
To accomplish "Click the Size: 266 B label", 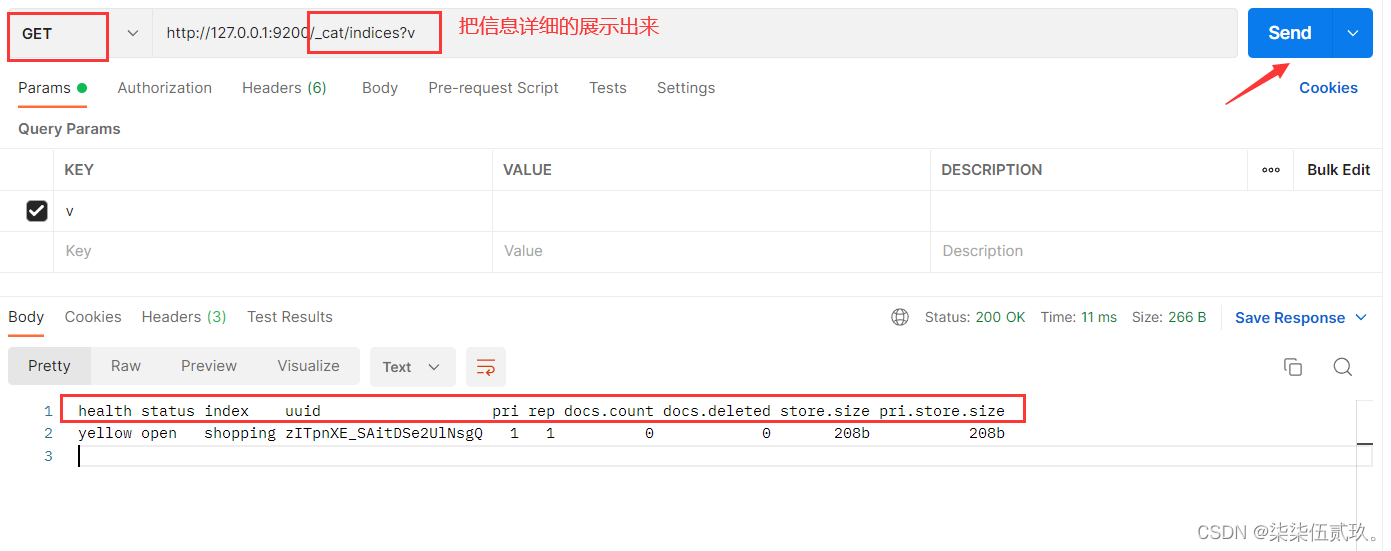I will point(1169,317).
